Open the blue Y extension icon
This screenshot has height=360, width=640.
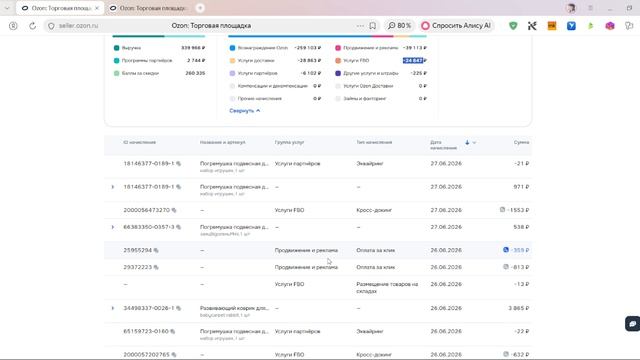tap(571, 26)
